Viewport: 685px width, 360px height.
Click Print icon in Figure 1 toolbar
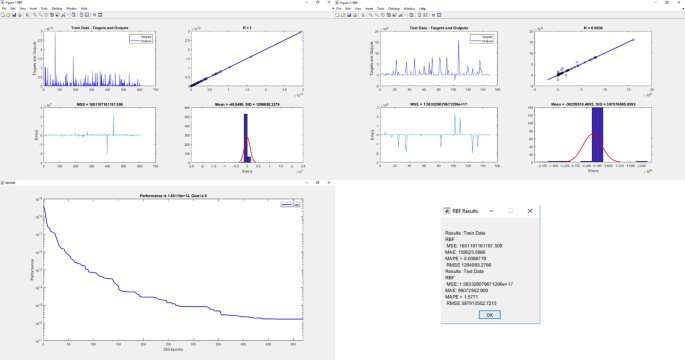(x=20, y=15)
